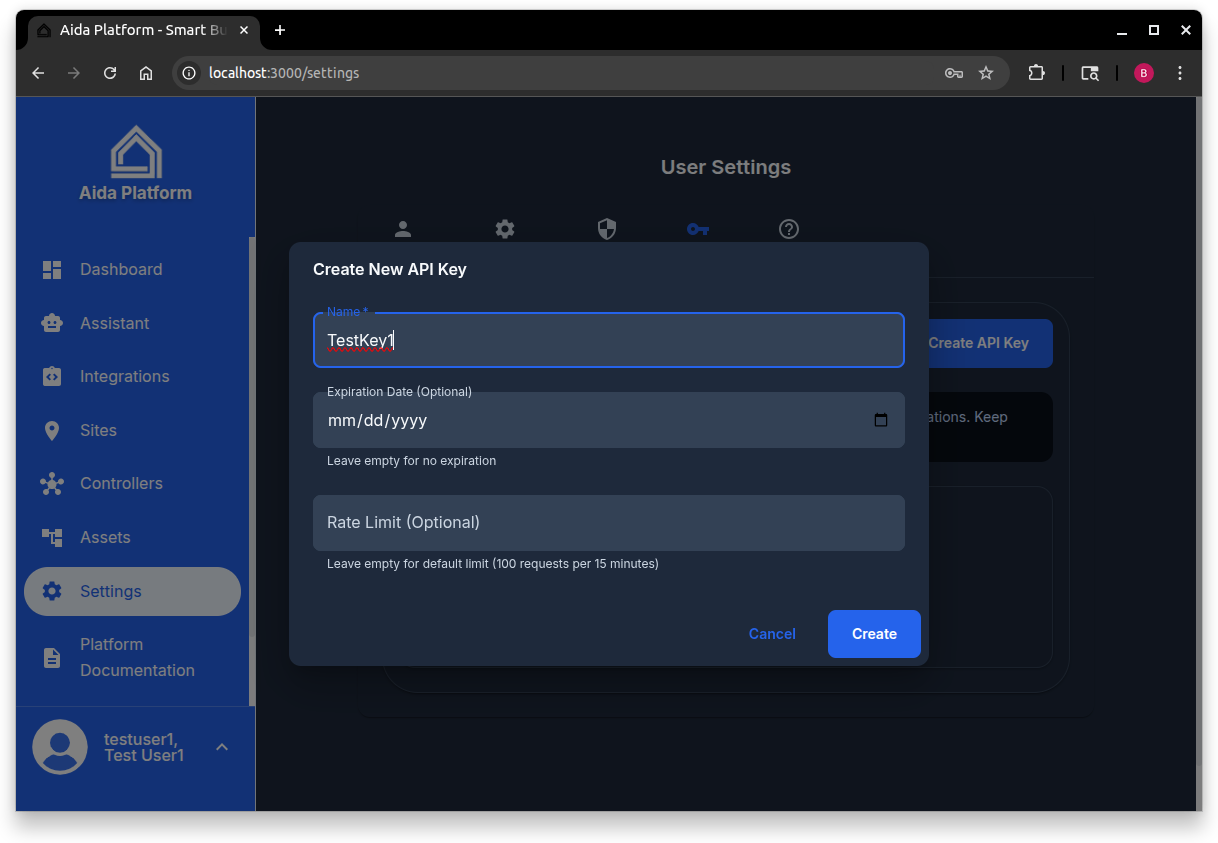Switch to the Settings sidebar entry
The width and height of the screenshot is (1218, 843).
click(x=110, y=591)
